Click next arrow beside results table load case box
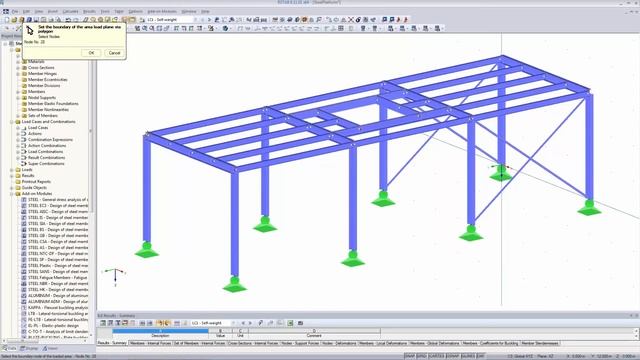The image size is (640, 360). [x=250, y=323]
